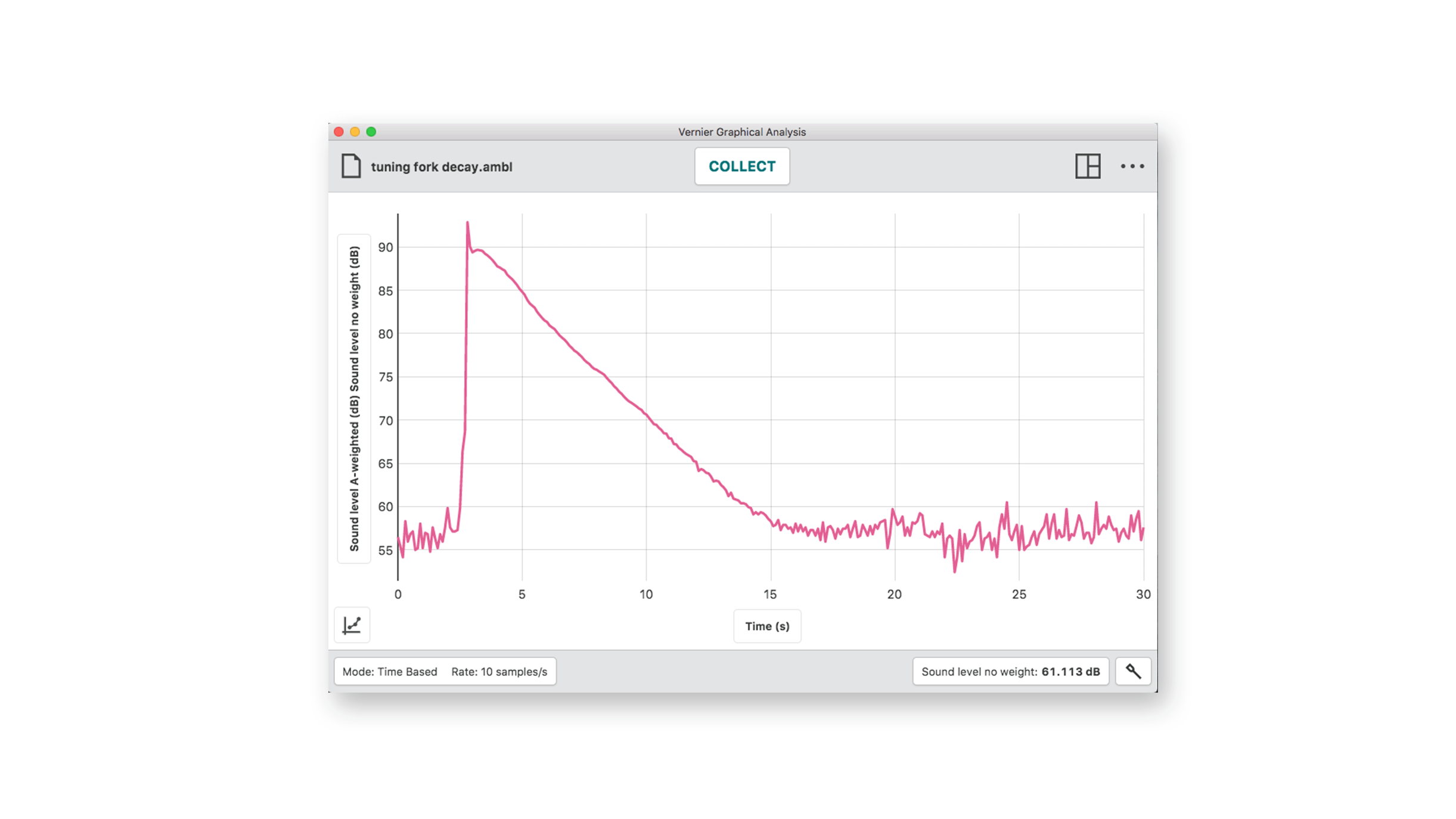
Task: Click the plot area background
Action: click(x=954, y=358)
